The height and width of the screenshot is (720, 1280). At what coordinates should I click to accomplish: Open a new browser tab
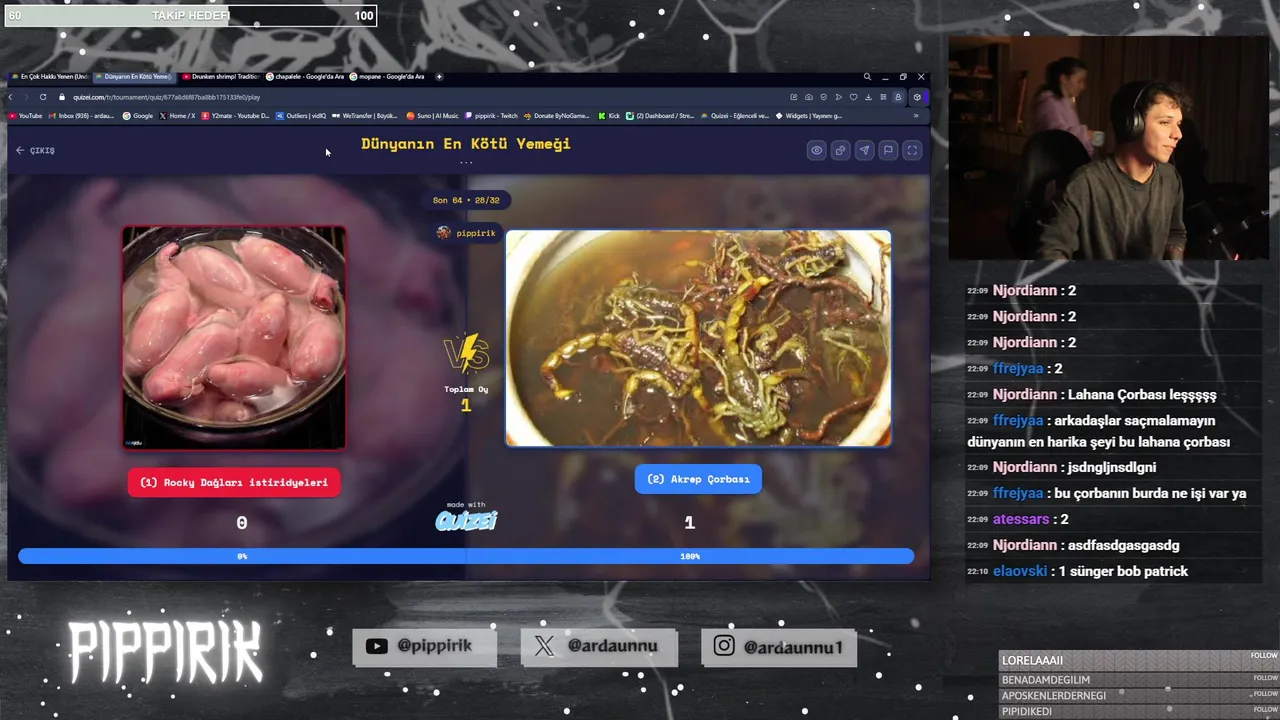click(439, 77)
